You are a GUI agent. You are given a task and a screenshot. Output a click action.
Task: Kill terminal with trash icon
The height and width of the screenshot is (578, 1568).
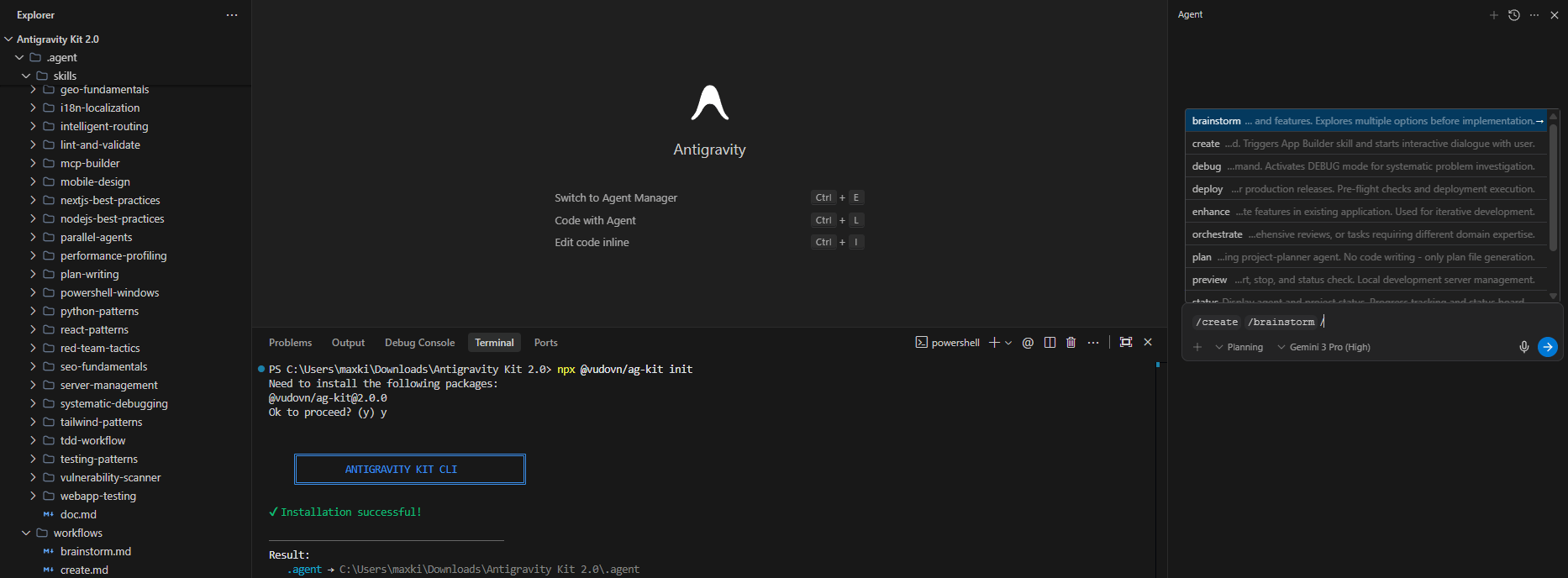point(1071,343)
